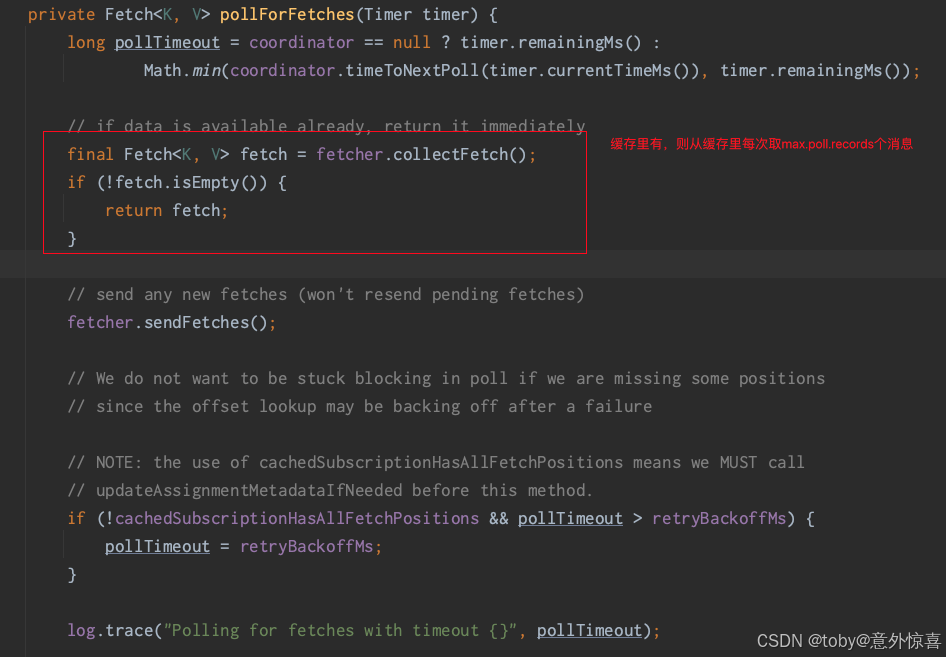Click the 'updateAssignmentMetadataIfNeeded before this method' comment
The image size is (946, 657).
329,490
